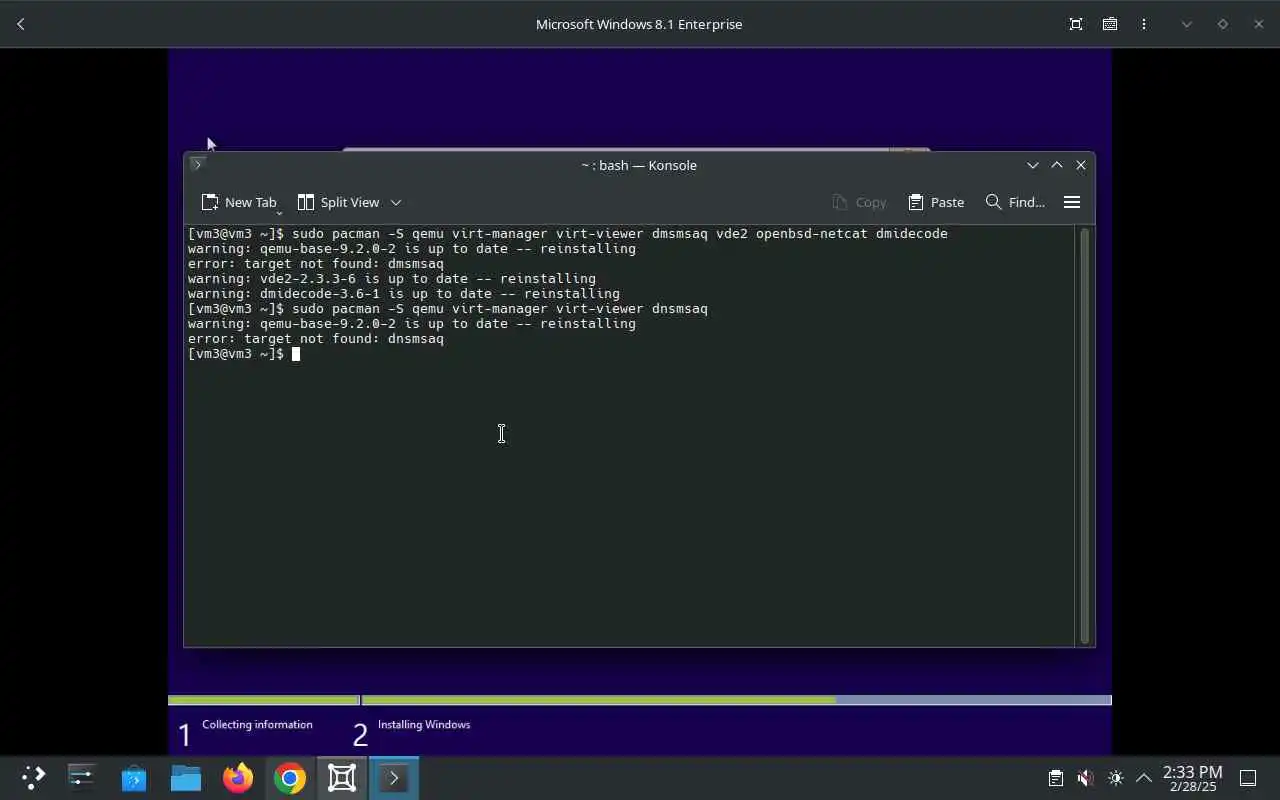
Task: Click 'error: target not found: dmsmsaq' text
Action: (x=316, y=264)
